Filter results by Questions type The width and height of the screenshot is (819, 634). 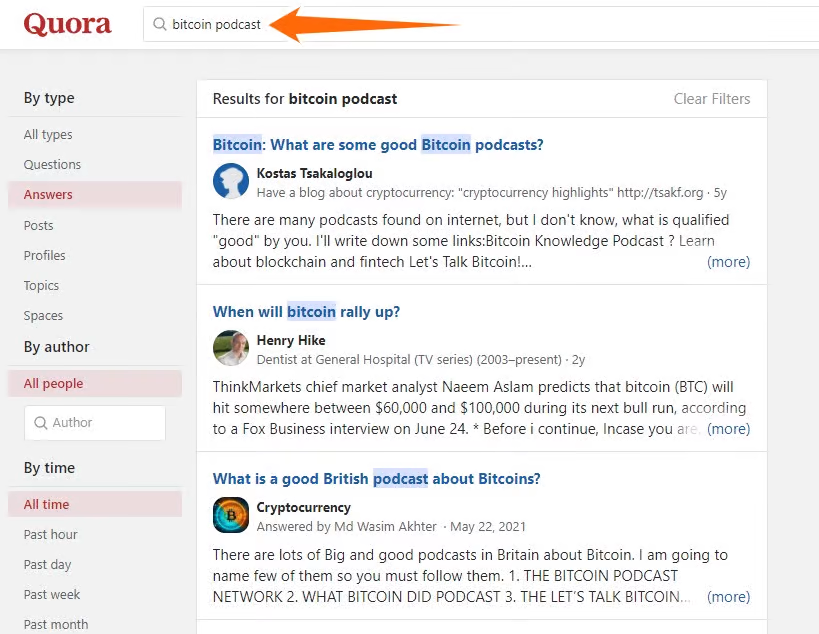click(52, 164)
